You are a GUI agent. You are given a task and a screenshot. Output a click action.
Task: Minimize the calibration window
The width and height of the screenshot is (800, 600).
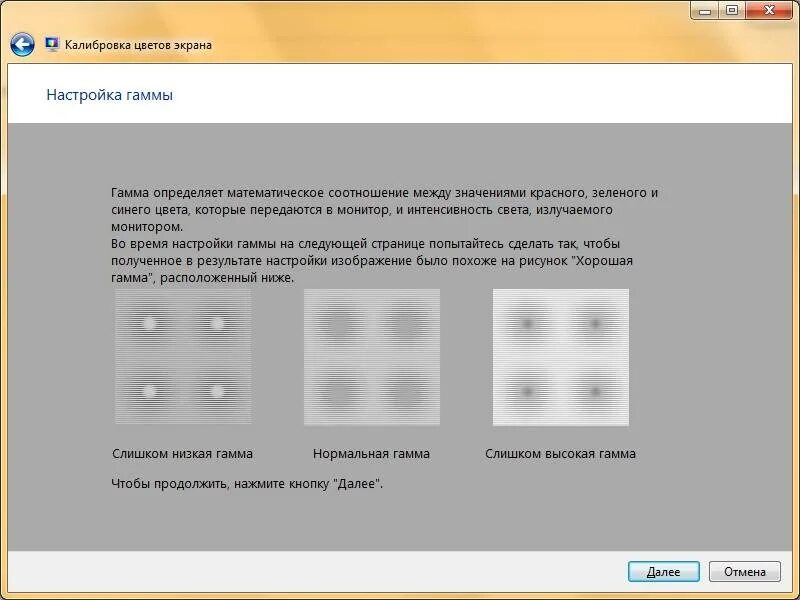click(x=705, y=10)
